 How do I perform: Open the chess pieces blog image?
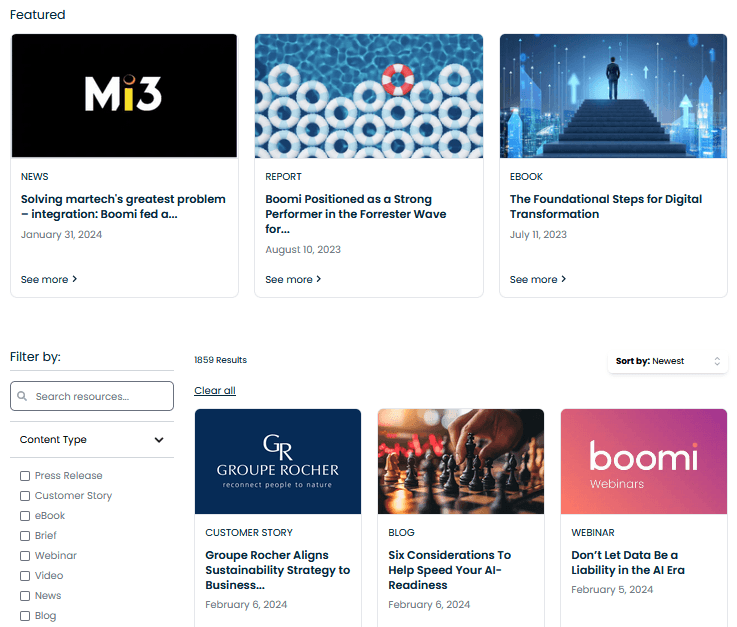(460, 461)
